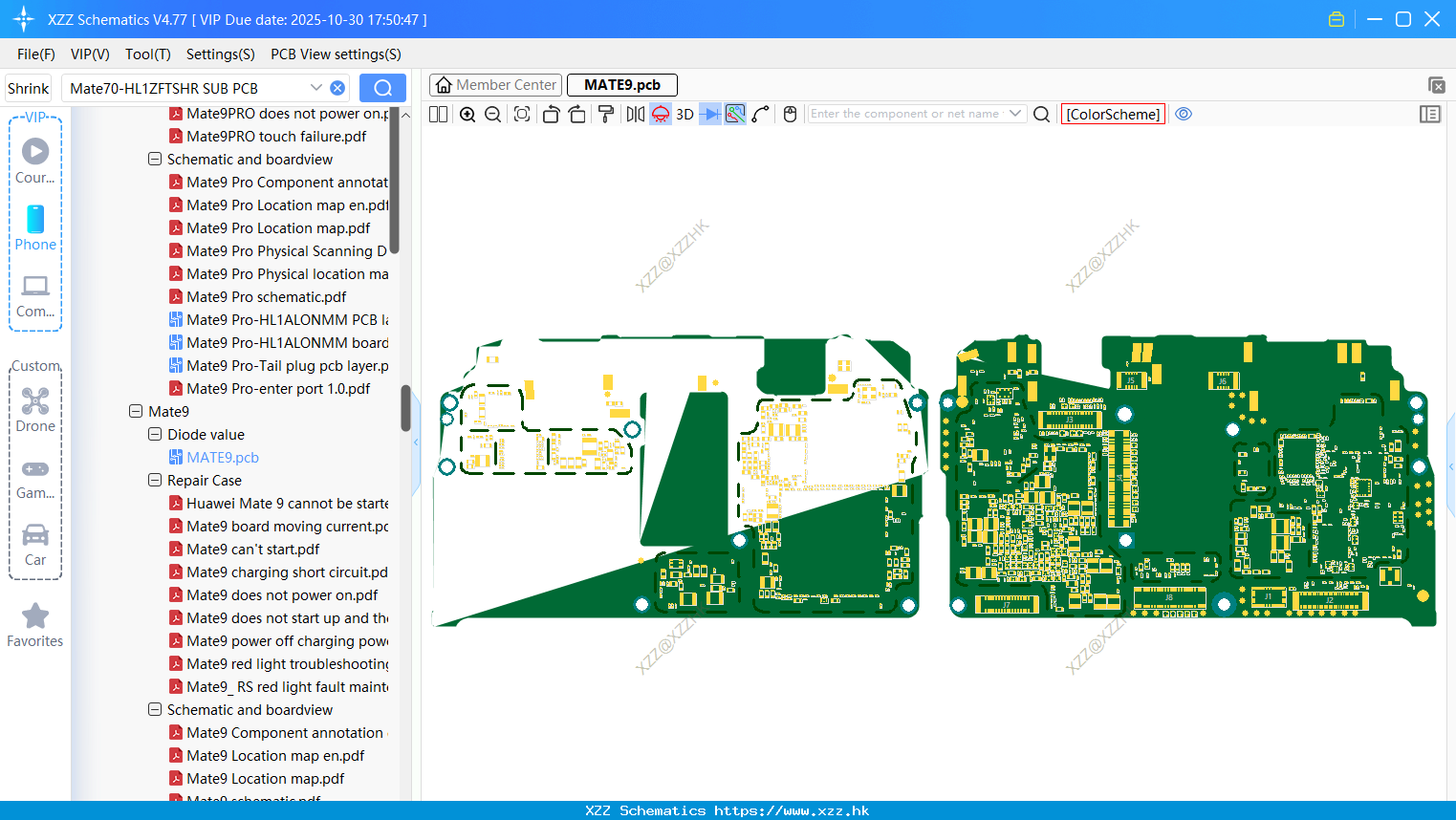The image size is (1456, 820).
Task: Switch to the 3D board view
Action: click(685, 115)
